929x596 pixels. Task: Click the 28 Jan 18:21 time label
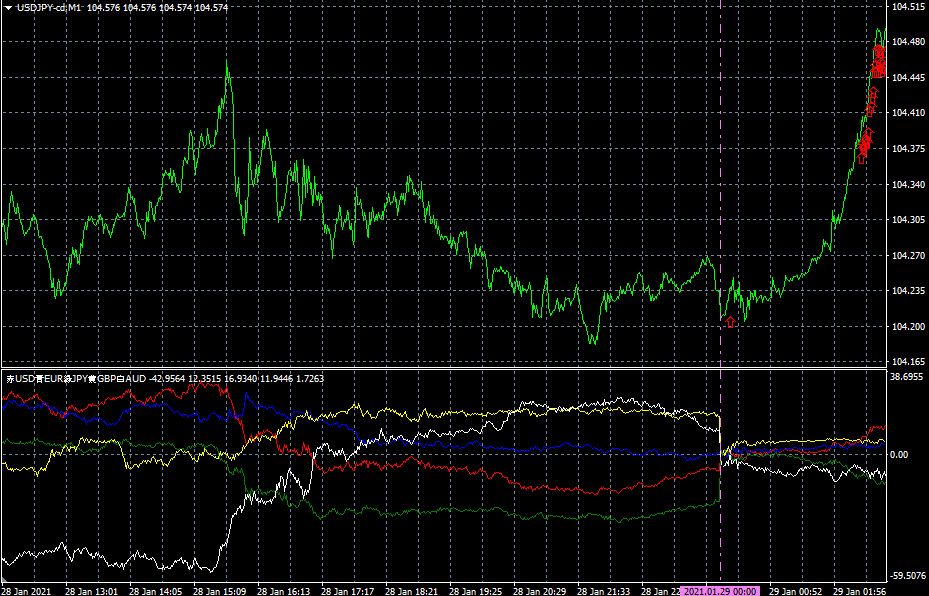[411, 591]
